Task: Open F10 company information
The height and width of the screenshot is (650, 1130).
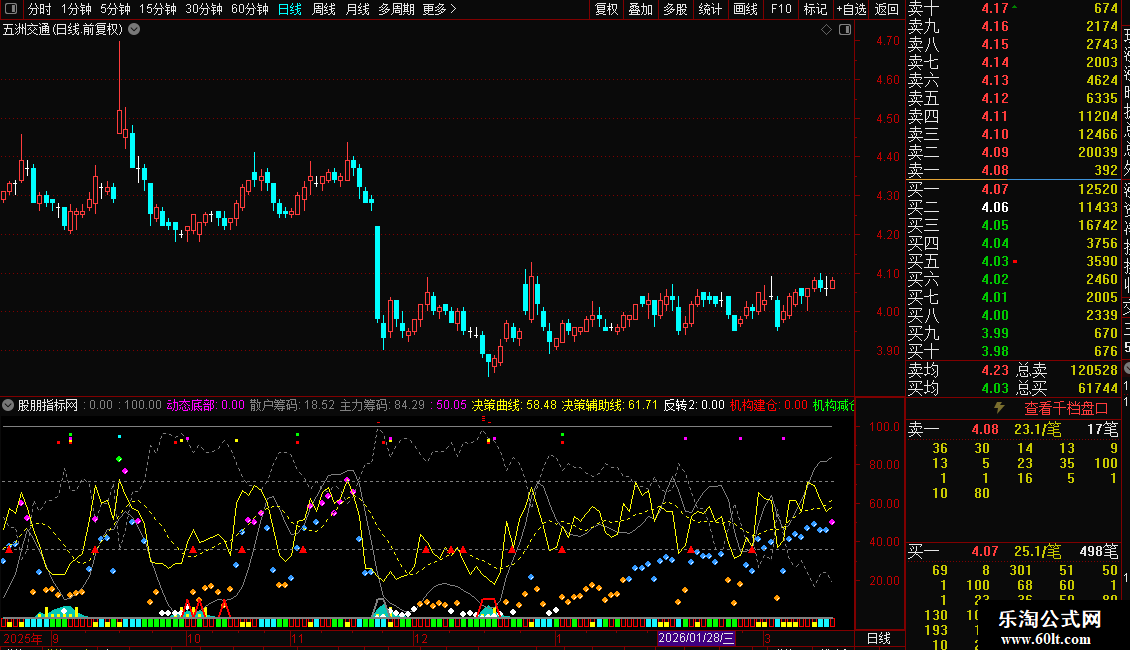Action: [781, 9]
